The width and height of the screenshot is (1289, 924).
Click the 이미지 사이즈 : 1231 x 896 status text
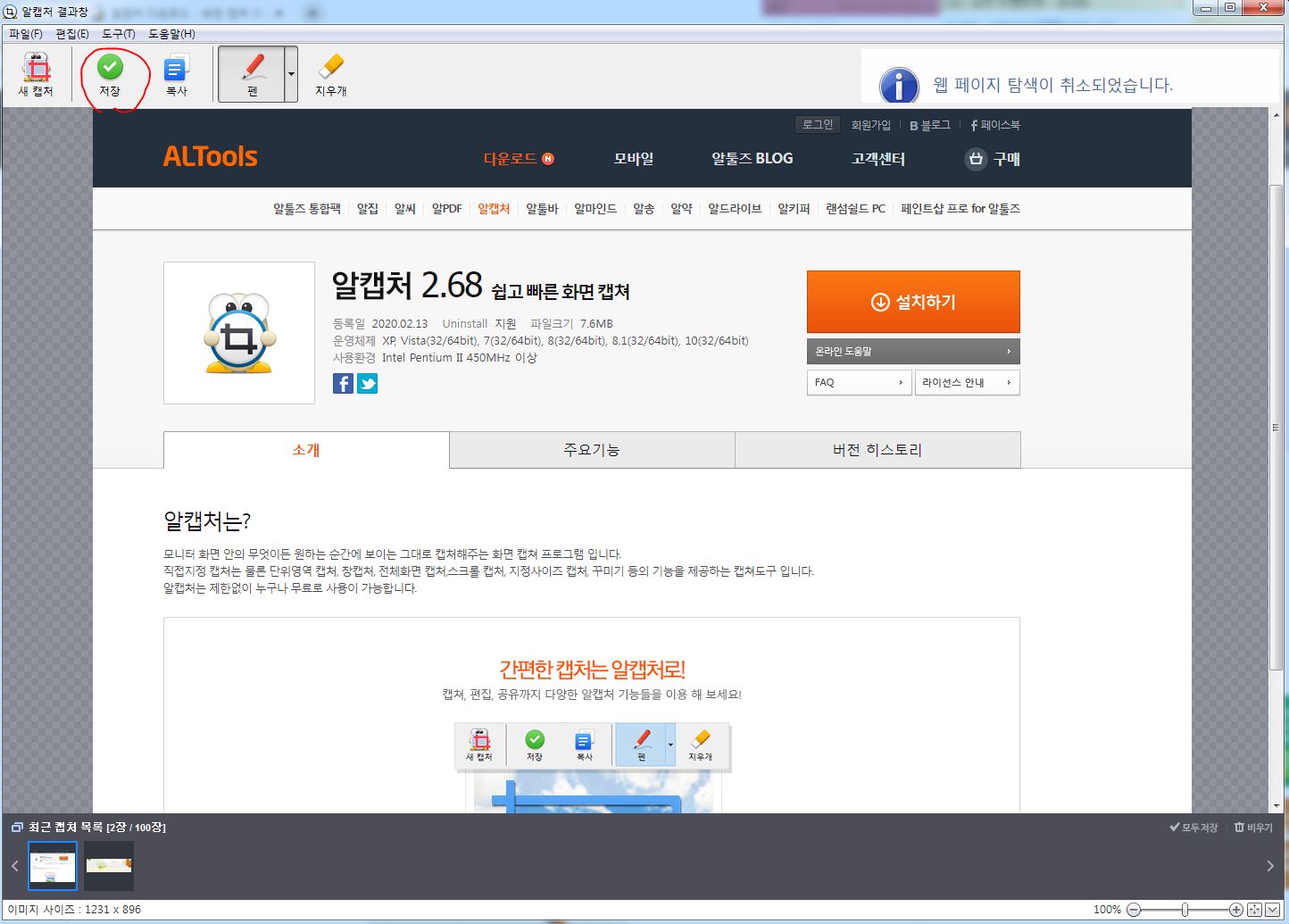click(x=74, y=910)
